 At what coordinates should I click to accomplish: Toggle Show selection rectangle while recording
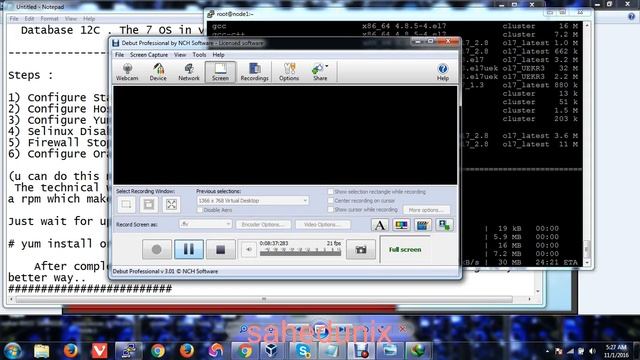[x=331, y=191]
